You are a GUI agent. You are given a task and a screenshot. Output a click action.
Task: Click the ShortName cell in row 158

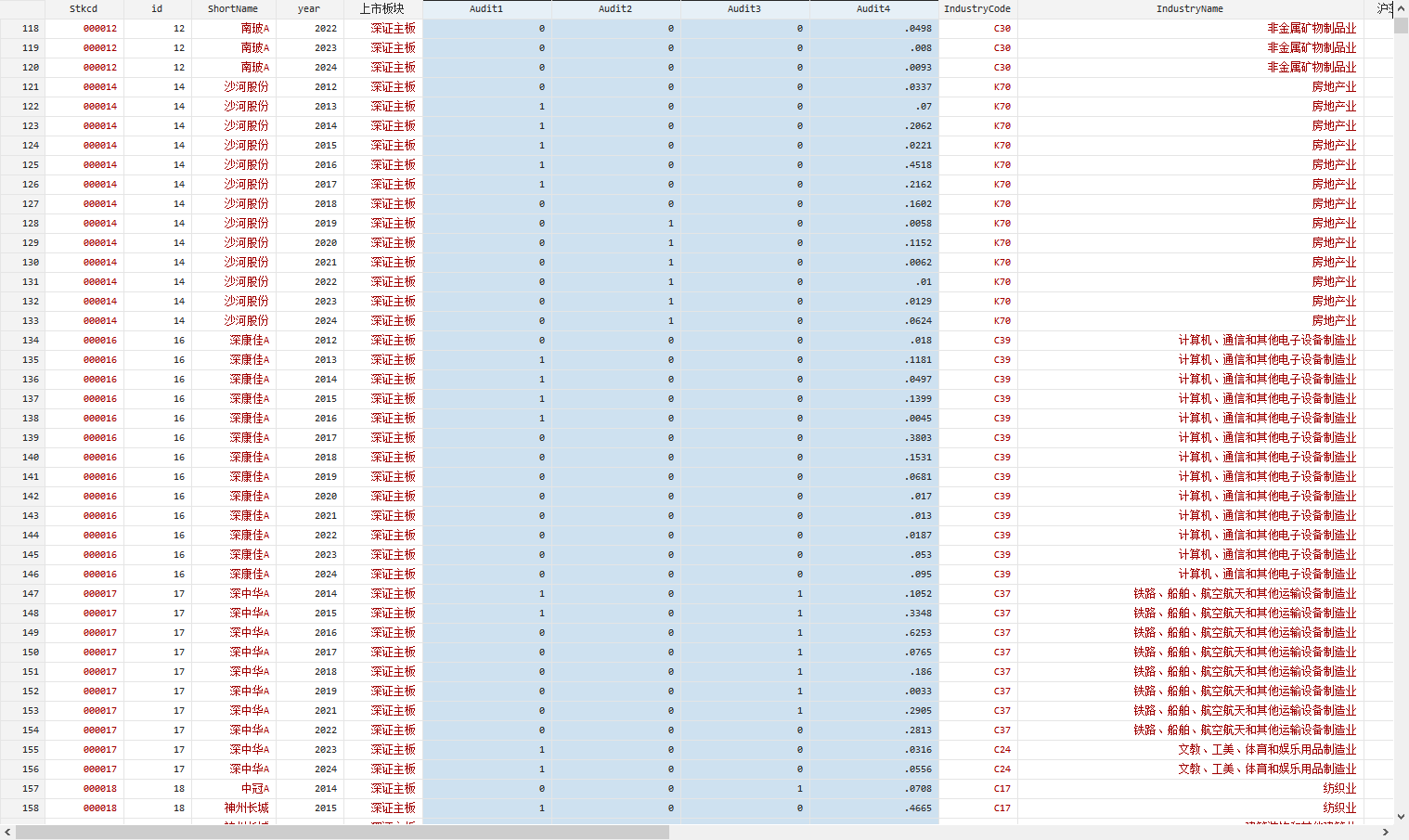click(233, 808)
